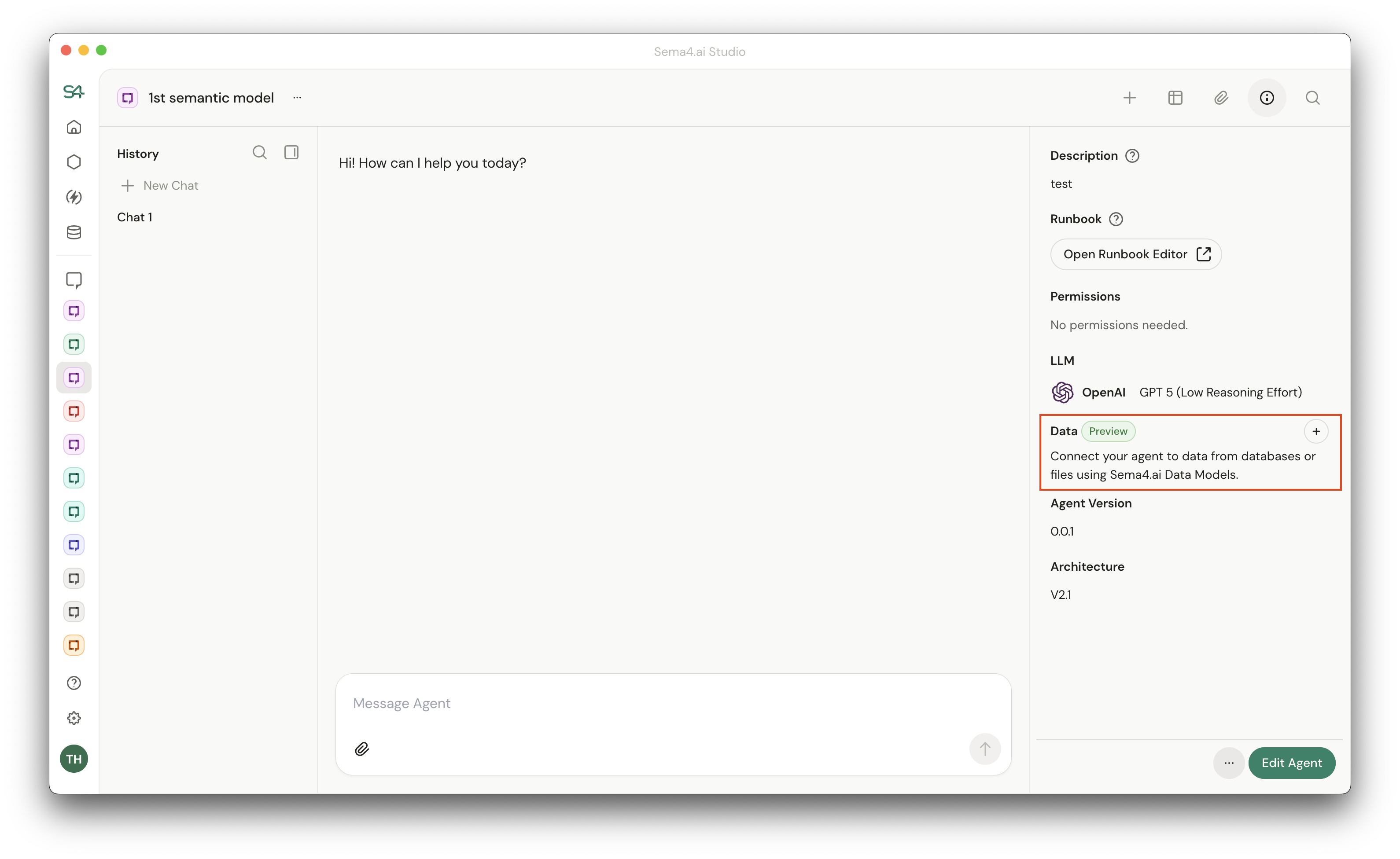Open the OpenAI logo next to LLM
The image size is (1400, 859).
1062,392
